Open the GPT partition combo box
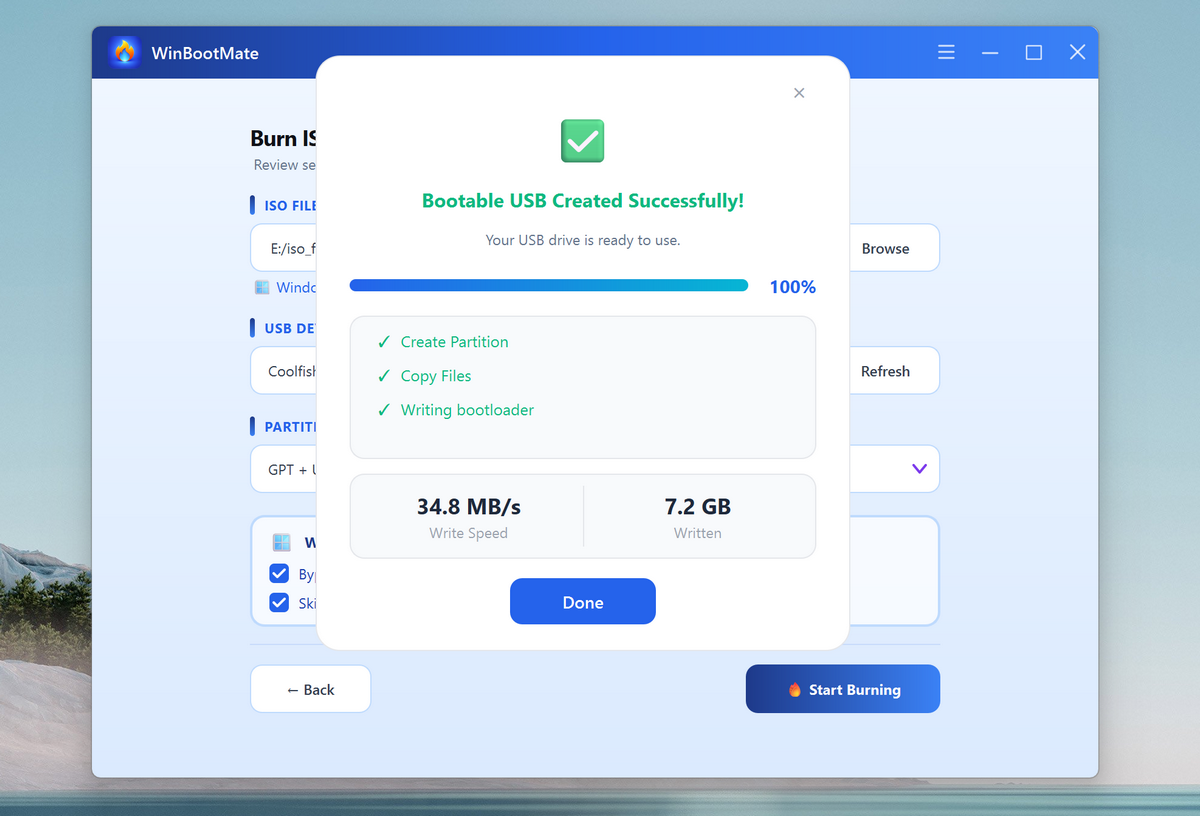This screenshot has height=816, width=1200. point(282,469)
